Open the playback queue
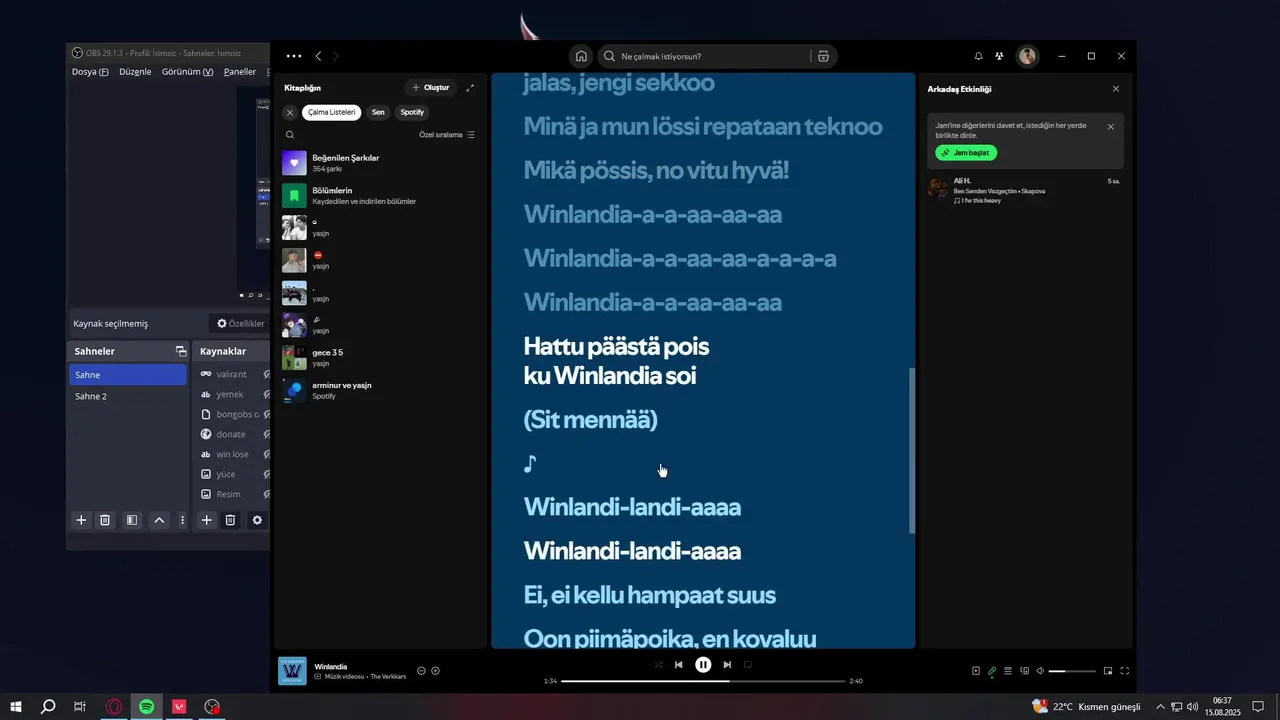Image resolution: width=1280 pixels, height=720 pixels. point(1008,671)
